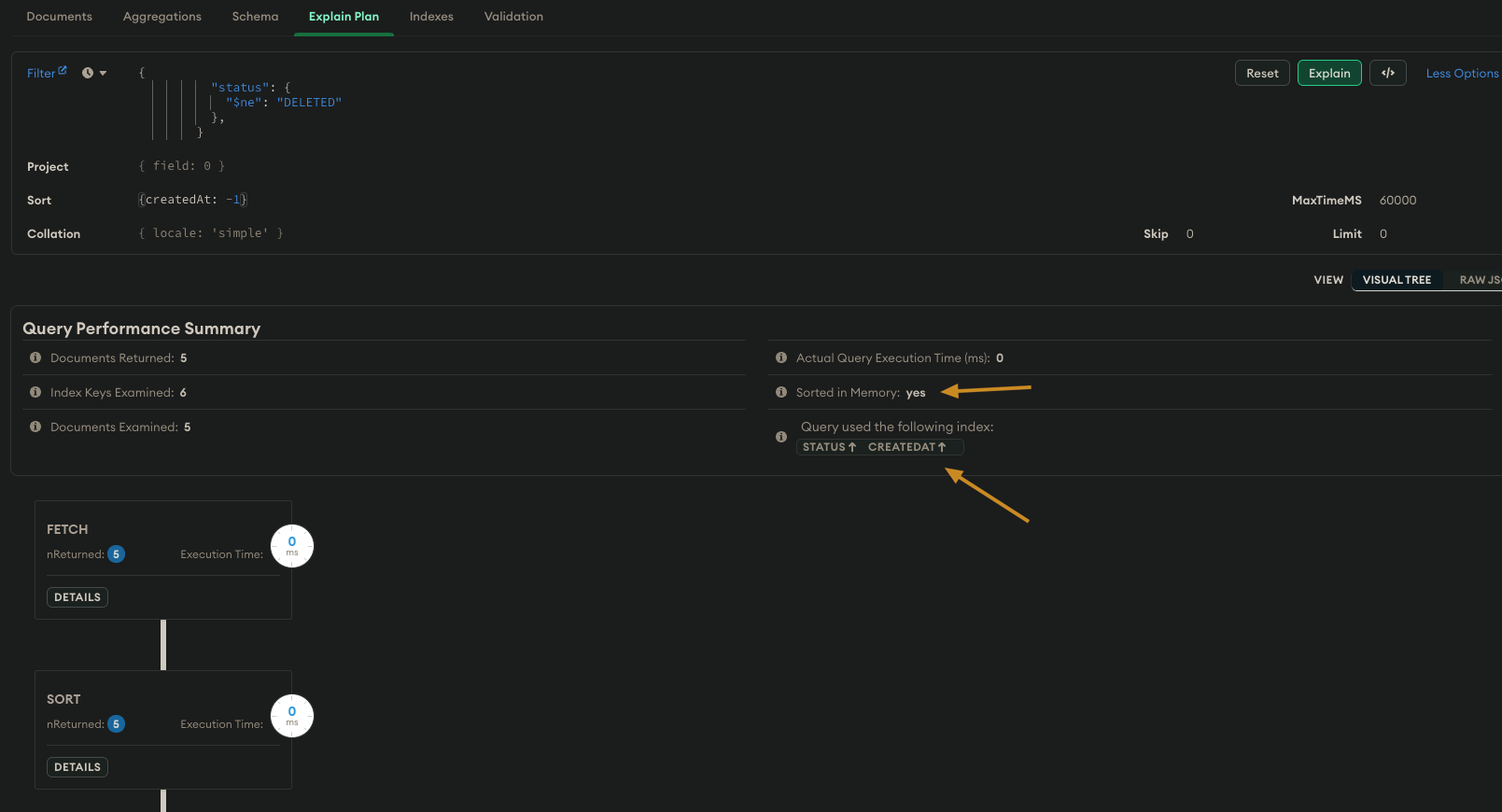The image size is (1502, 812).
Task: Switch to the Indexes tab
Action: click(431, 17)
